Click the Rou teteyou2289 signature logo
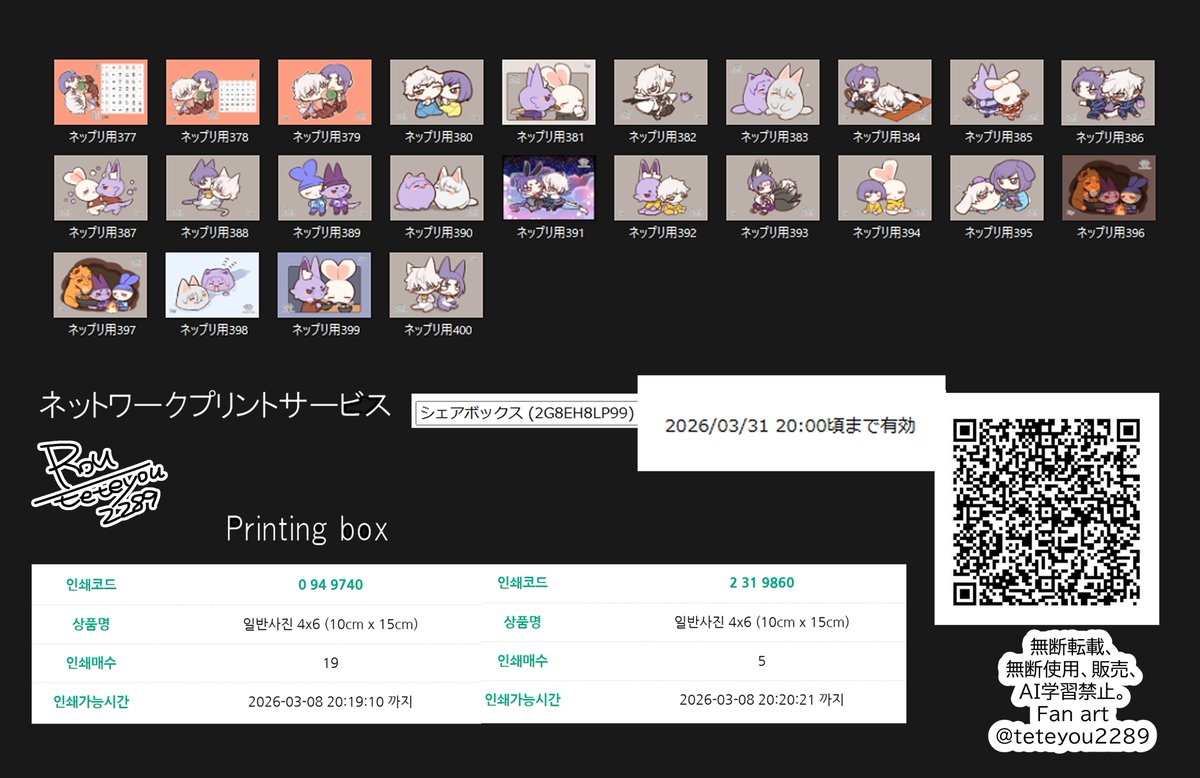Image resolution: width=1200 pixels, height=778 pixels. point(101,484)
